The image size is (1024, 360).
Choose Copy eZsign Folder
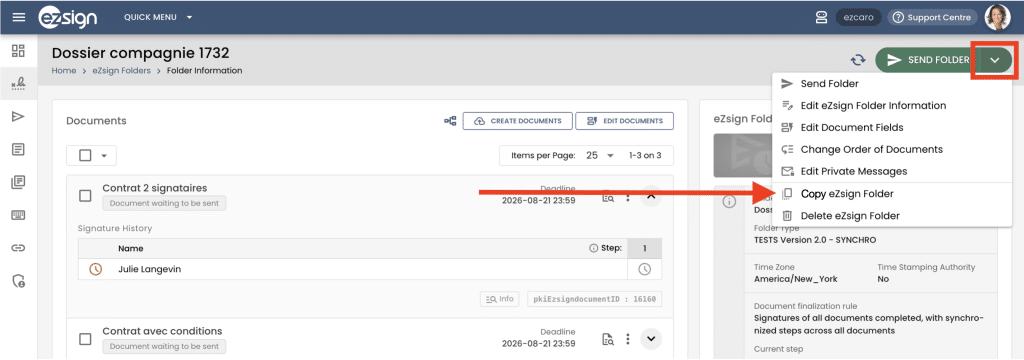[x=891, y=193]
